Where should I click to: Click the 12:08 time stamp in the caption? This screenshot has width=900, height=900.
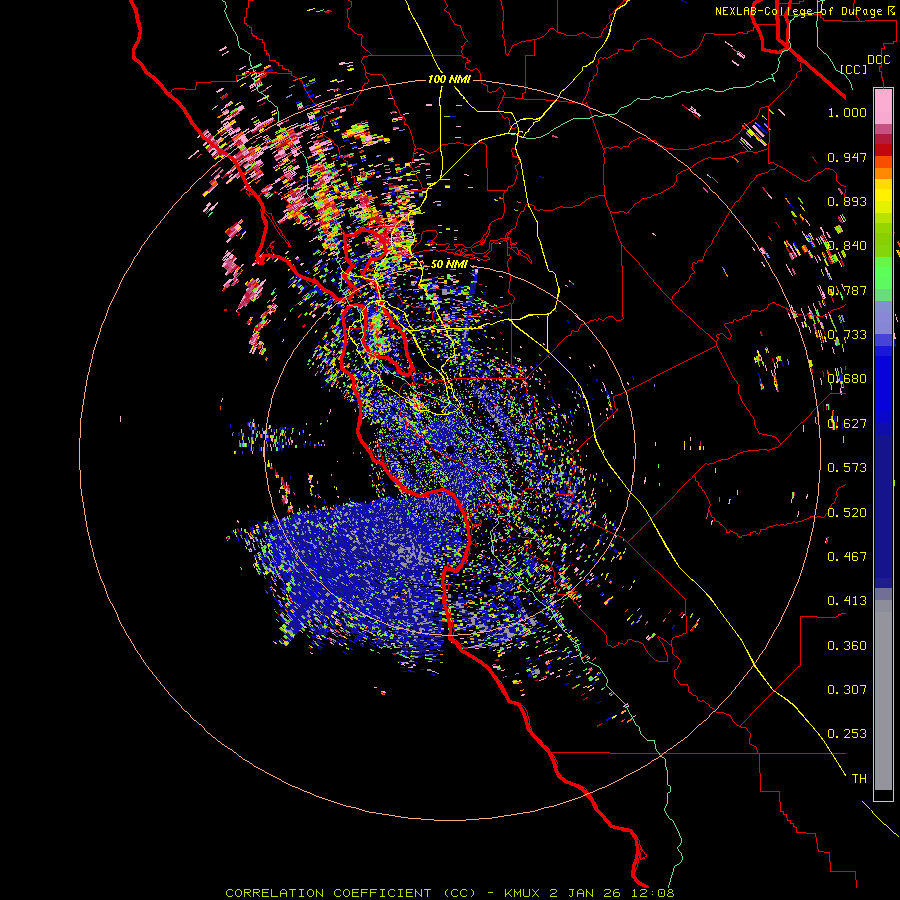pos(654,893)
